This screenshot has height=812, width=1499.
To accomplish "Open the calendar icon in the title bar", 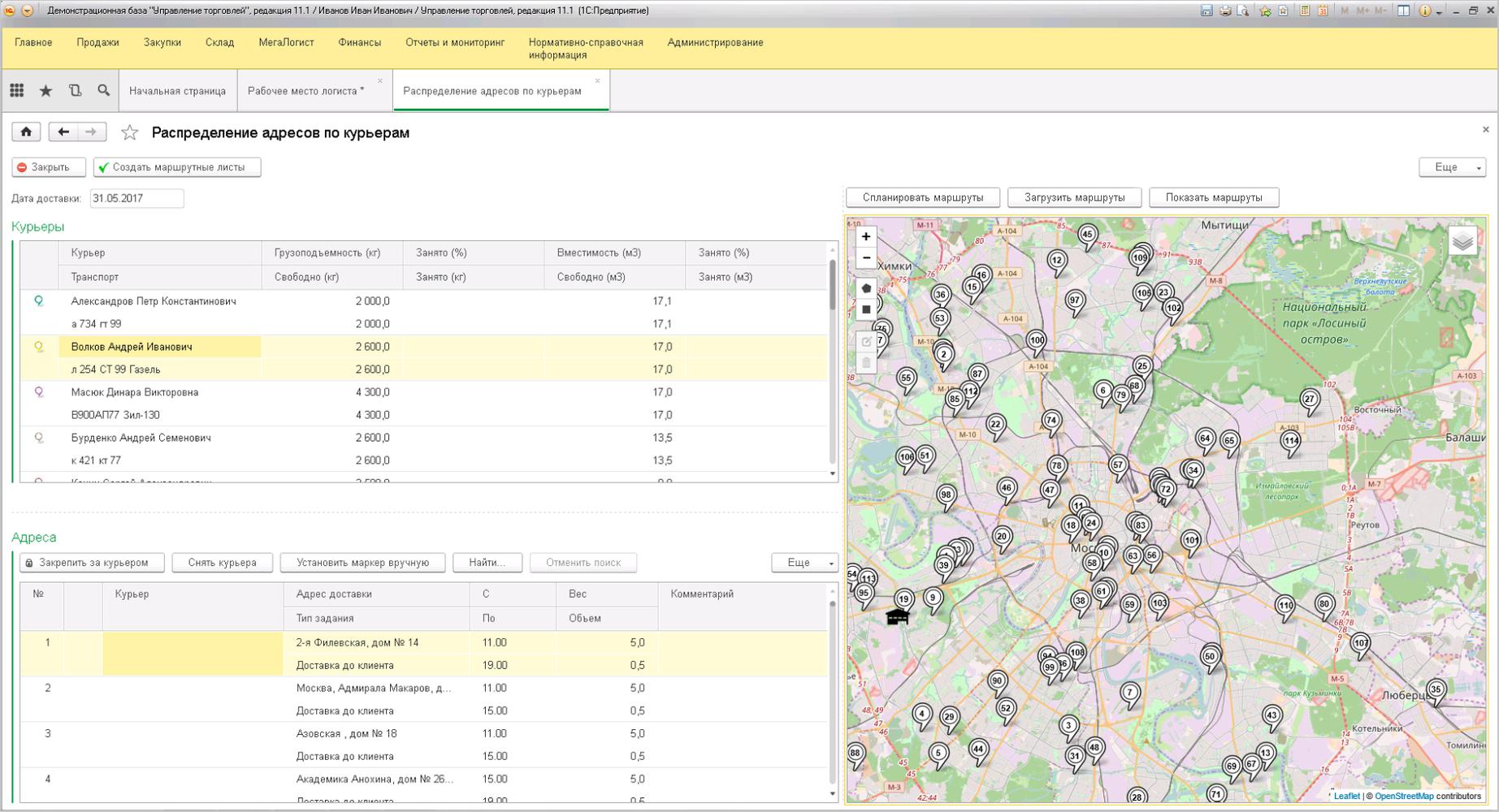I will tap(1323, 11).
